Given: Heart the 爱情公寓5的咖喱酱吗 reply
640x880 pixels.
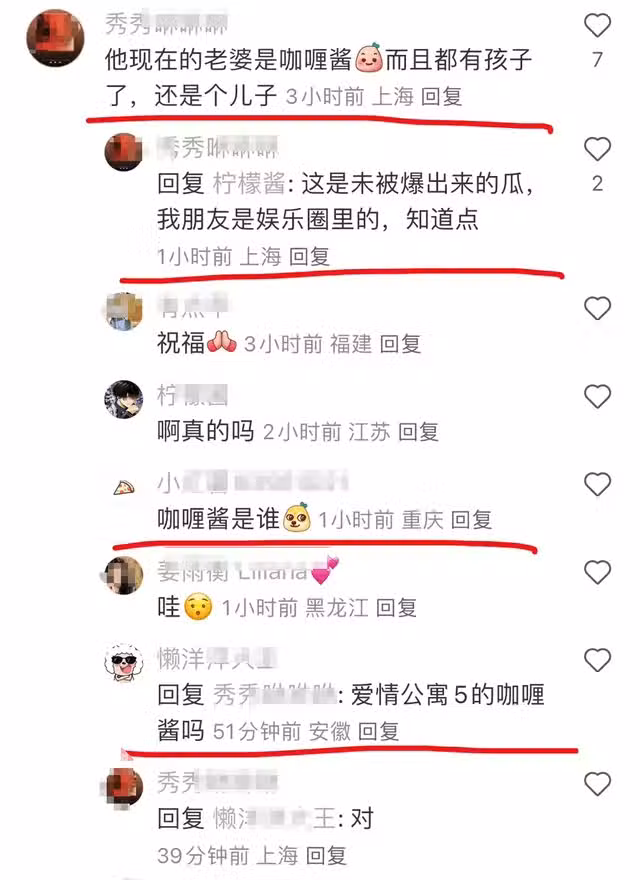Looking at the screenshot, I should 597,660.
